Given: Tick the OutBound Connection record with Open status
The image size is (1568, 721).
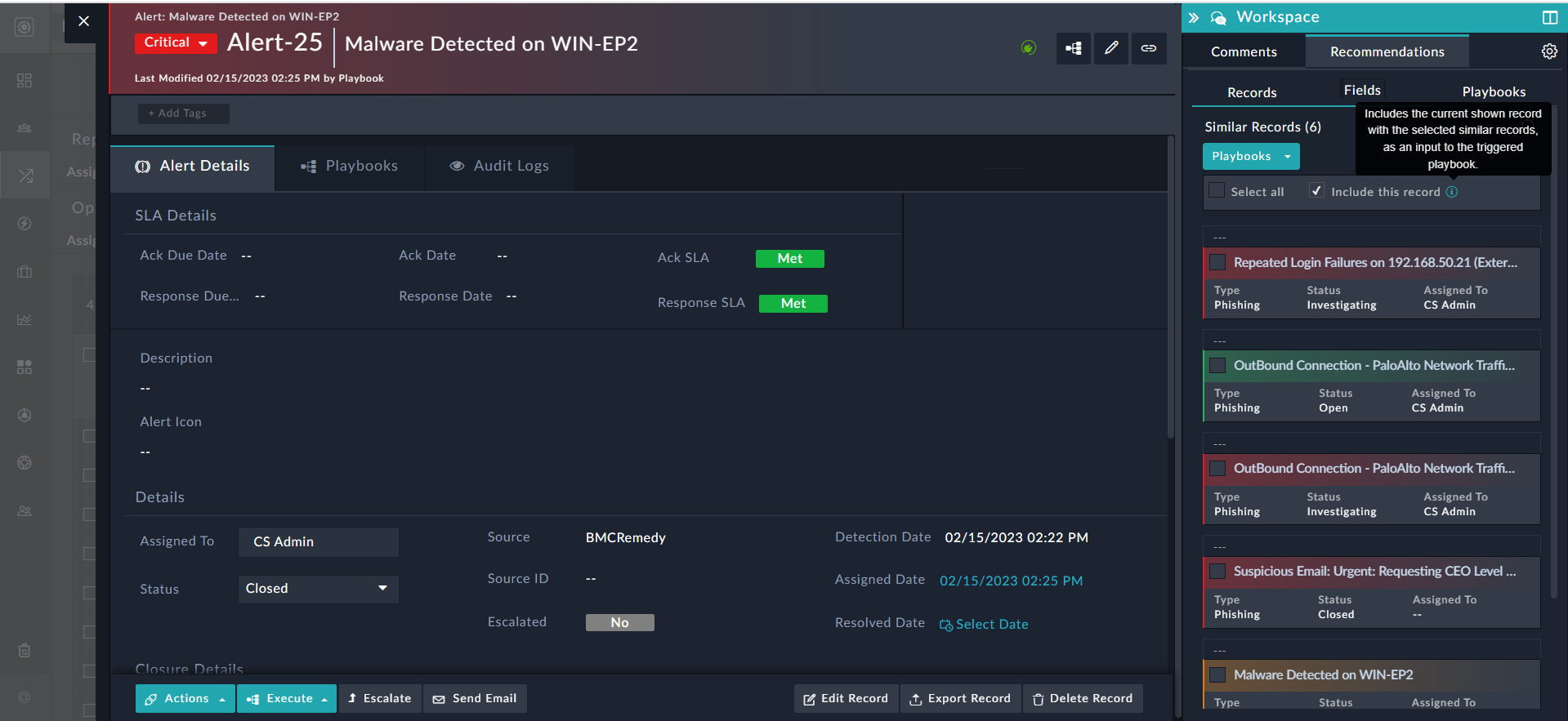Looking at the screenshot, I should (1217, 365).
